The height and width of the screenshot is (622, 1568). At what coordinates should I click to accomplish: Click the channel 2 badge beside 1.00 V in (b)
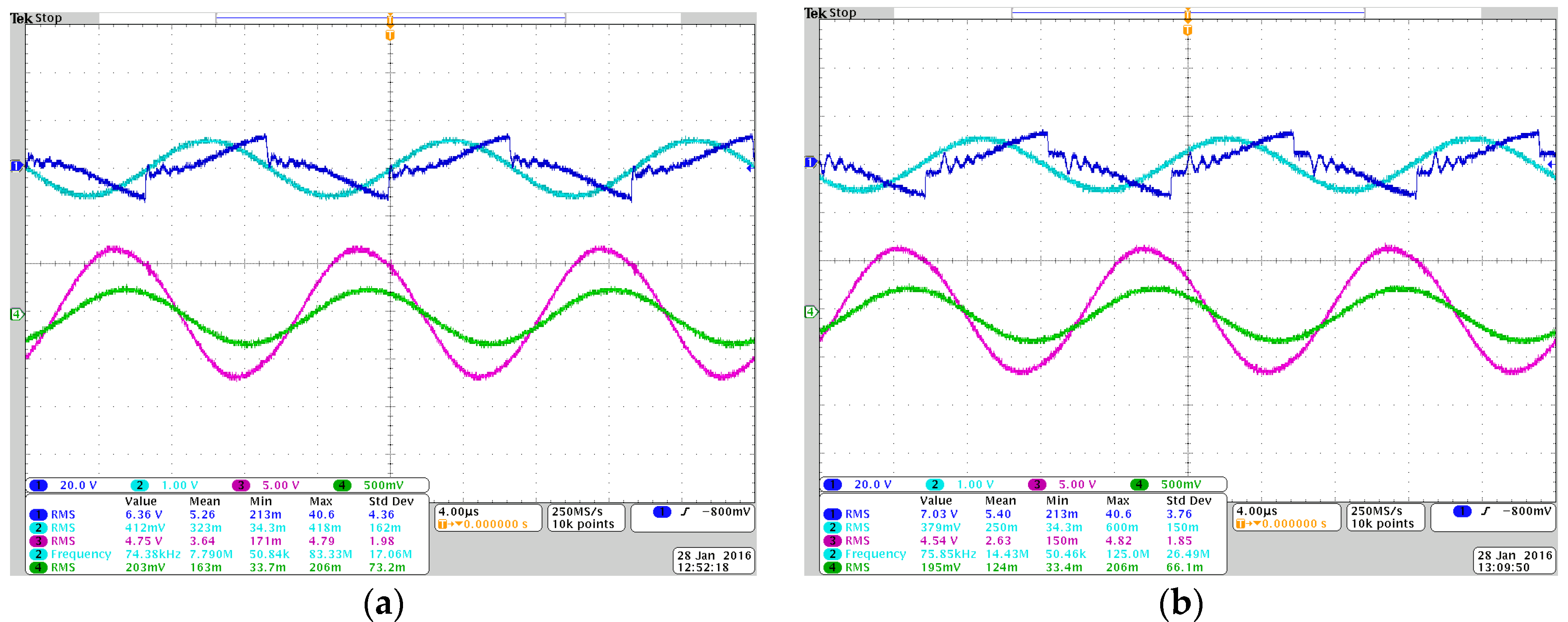[934, 485]
